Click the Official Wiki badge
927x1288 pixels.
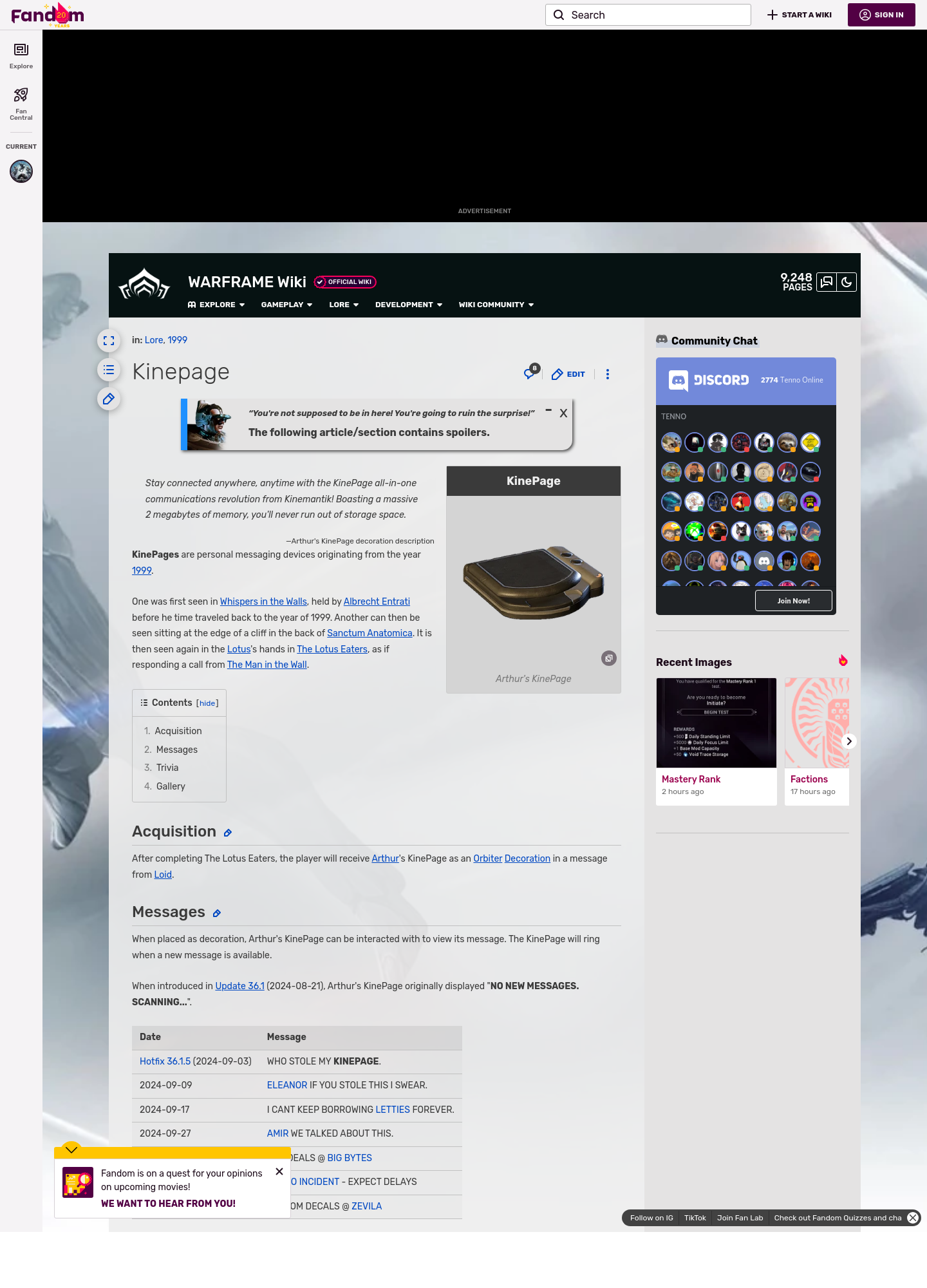[345, 282]
